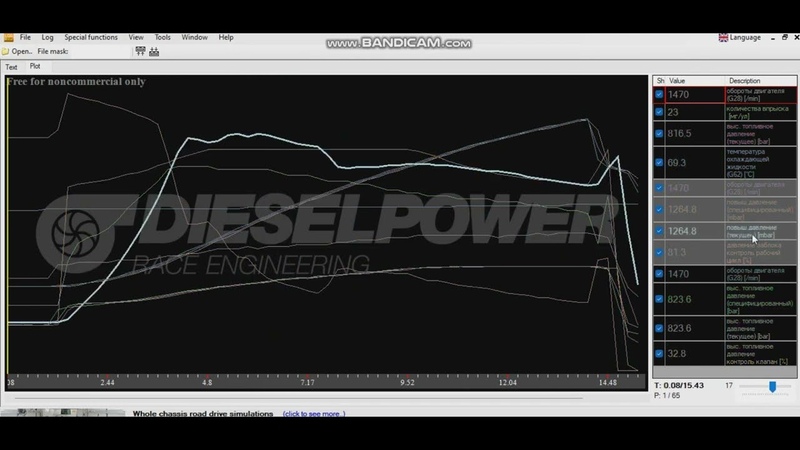Toggle the checkbox for dimmed 1264.8 specified row
Viewport: 800px width, 450px height.
[659, 209]
